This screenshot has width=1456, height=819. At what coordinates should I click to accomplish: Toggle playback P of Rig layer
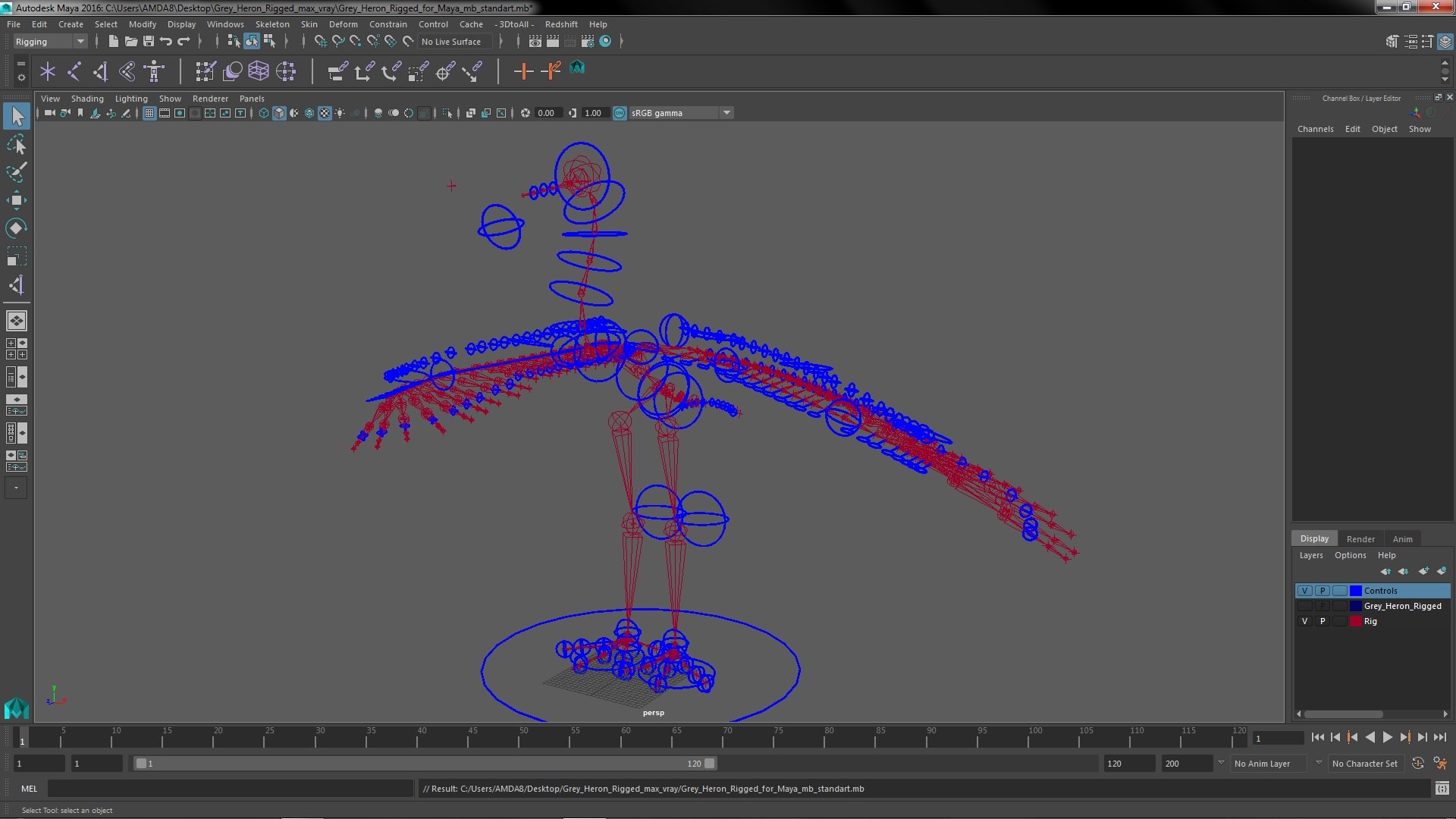pyautogui.click(x=1323, y=621)
